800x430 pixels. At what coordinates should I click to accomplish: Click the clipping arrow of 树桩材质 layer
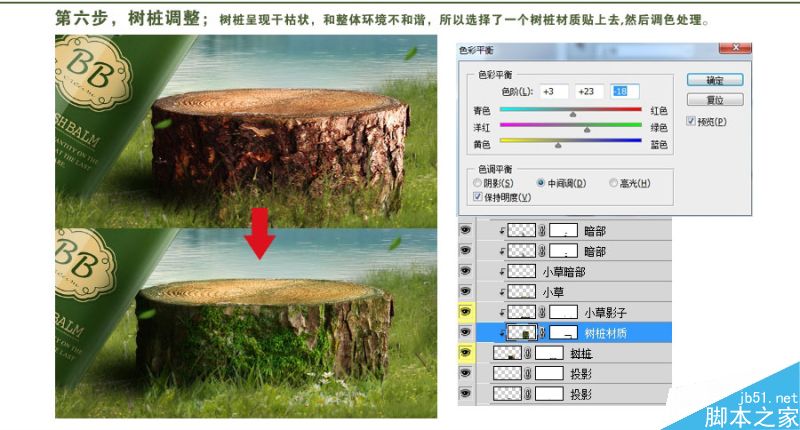502,333
